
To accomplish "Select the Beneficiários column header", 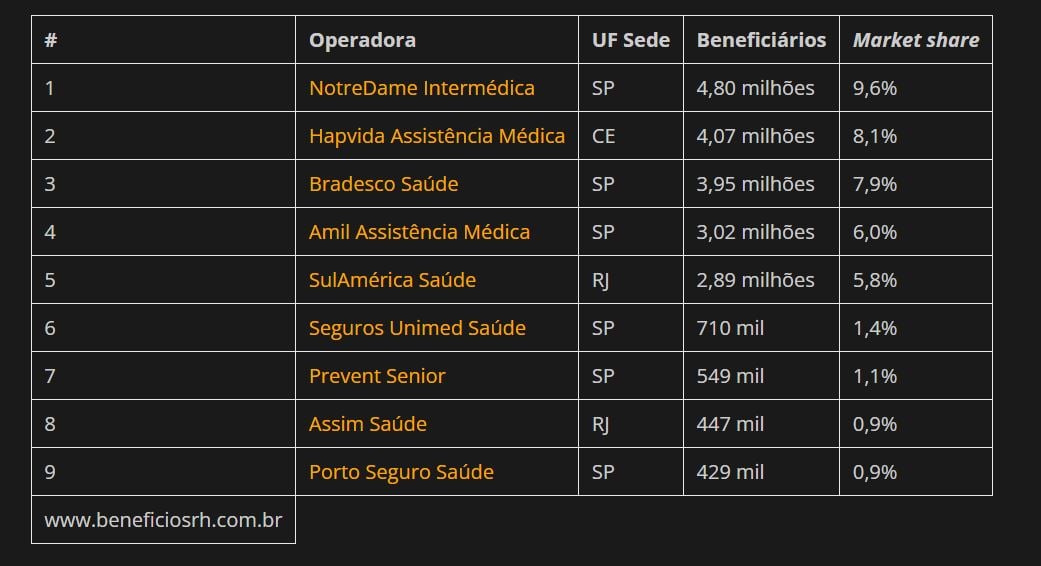I will (761, 40).
